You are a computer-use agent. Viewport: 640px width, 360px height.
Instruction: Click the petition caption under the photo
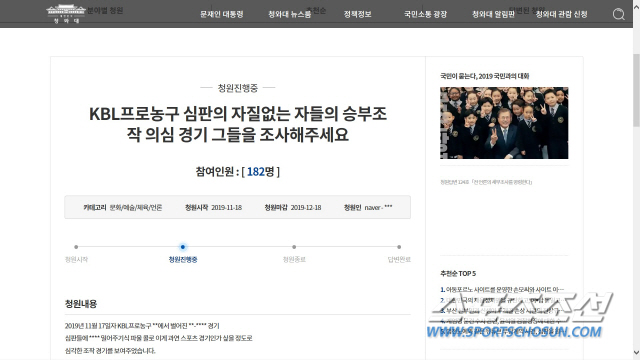pos(486,182)
